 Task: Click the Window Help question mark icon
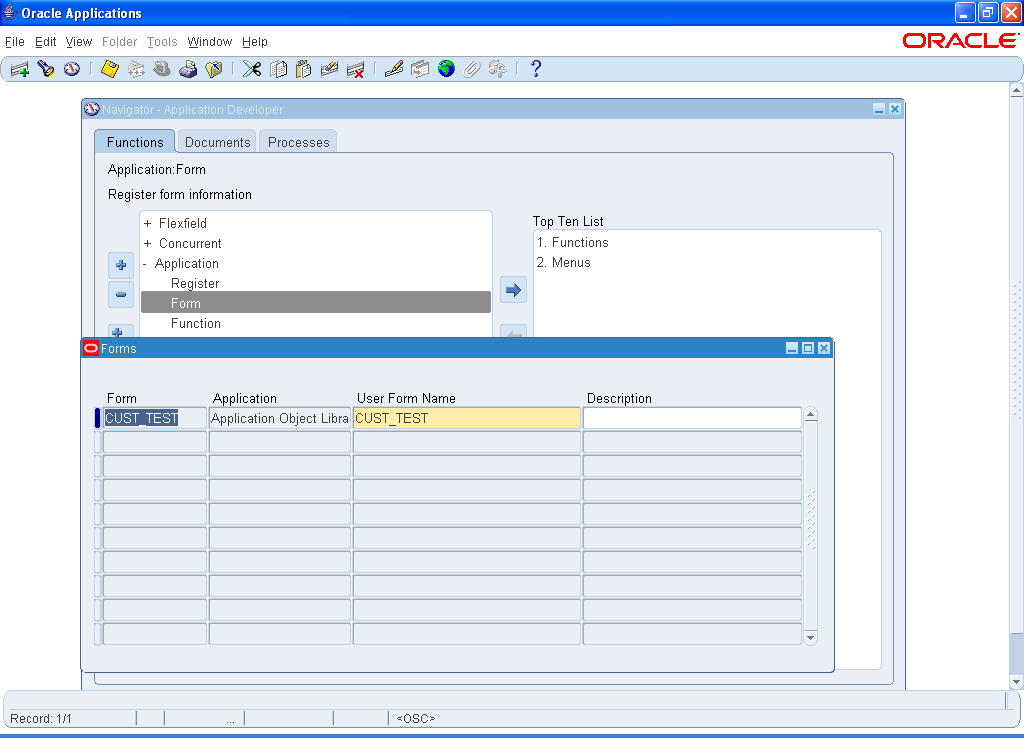point(536,69)
